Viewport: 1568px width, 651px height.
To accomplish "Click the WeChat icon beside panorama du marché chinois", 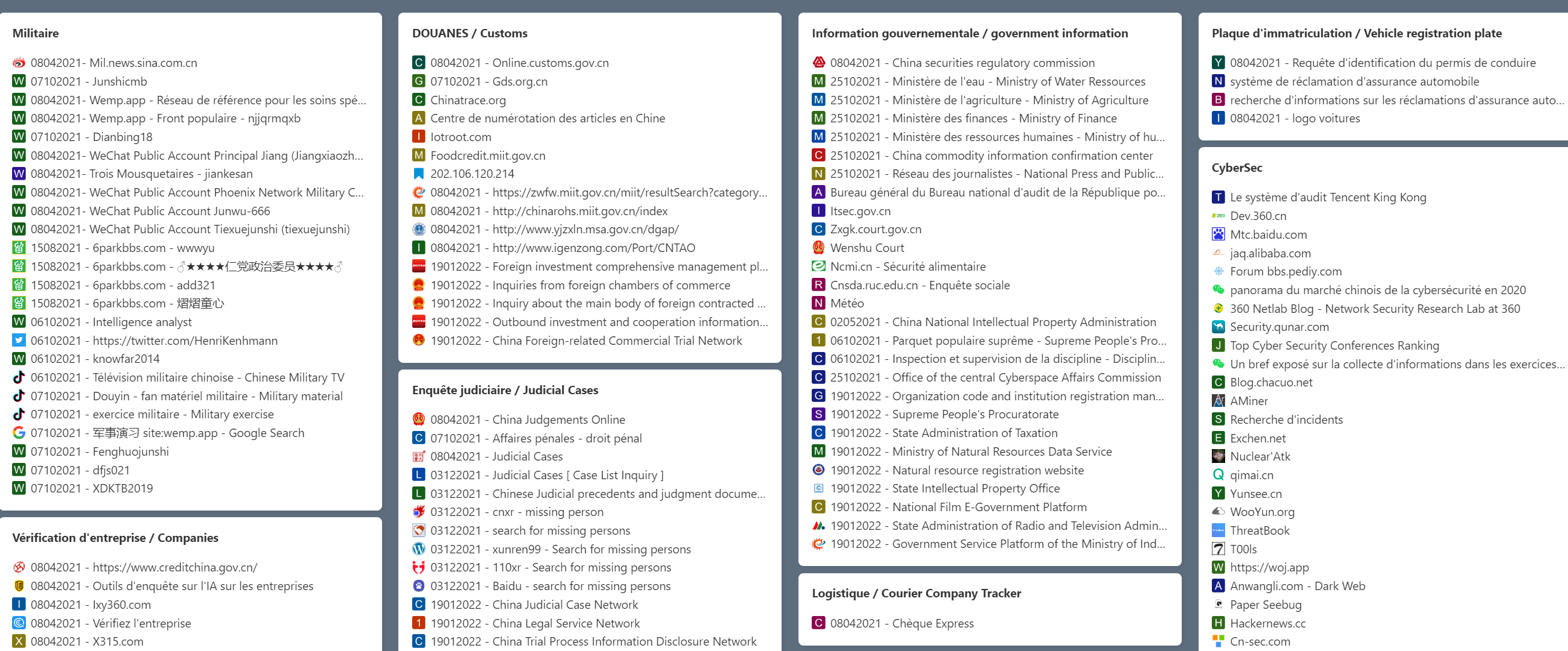I will point(1218,290).
